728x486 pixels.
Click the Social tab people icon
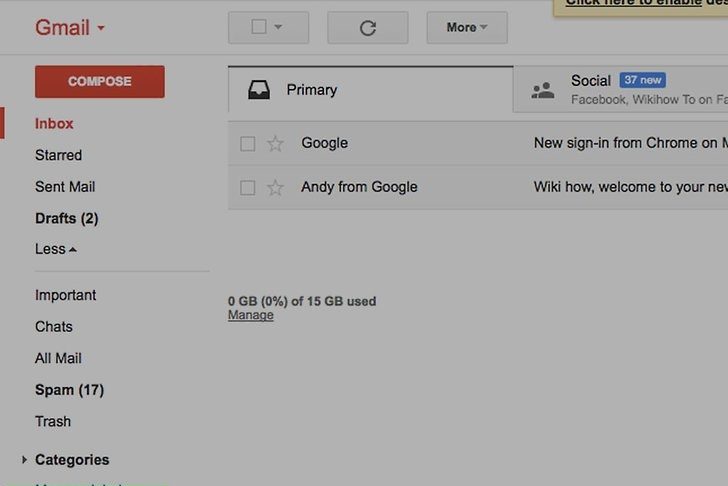(543, 90)
